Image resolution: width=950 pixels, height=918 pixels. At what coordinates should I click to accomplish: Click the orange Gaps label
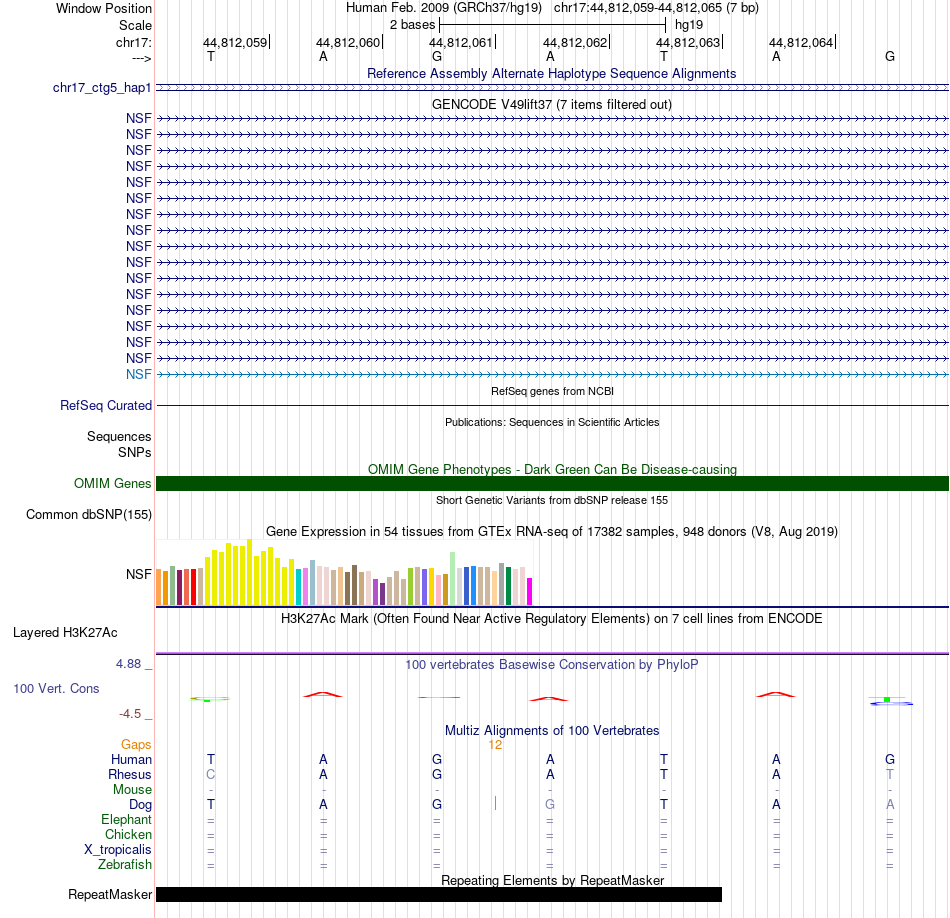click(136, 745)
